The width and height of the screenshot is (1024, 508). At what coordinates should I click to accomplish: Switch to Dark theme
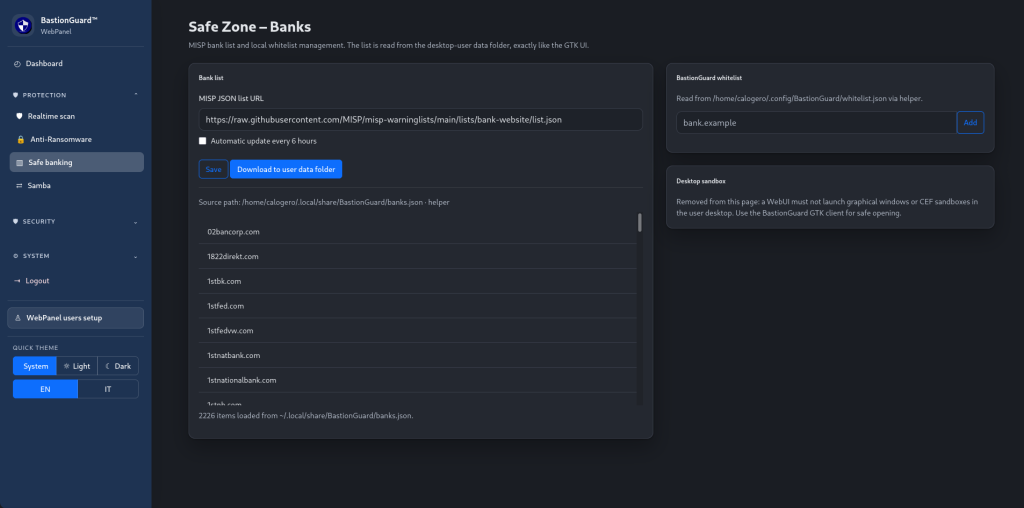tap(118, 366)
